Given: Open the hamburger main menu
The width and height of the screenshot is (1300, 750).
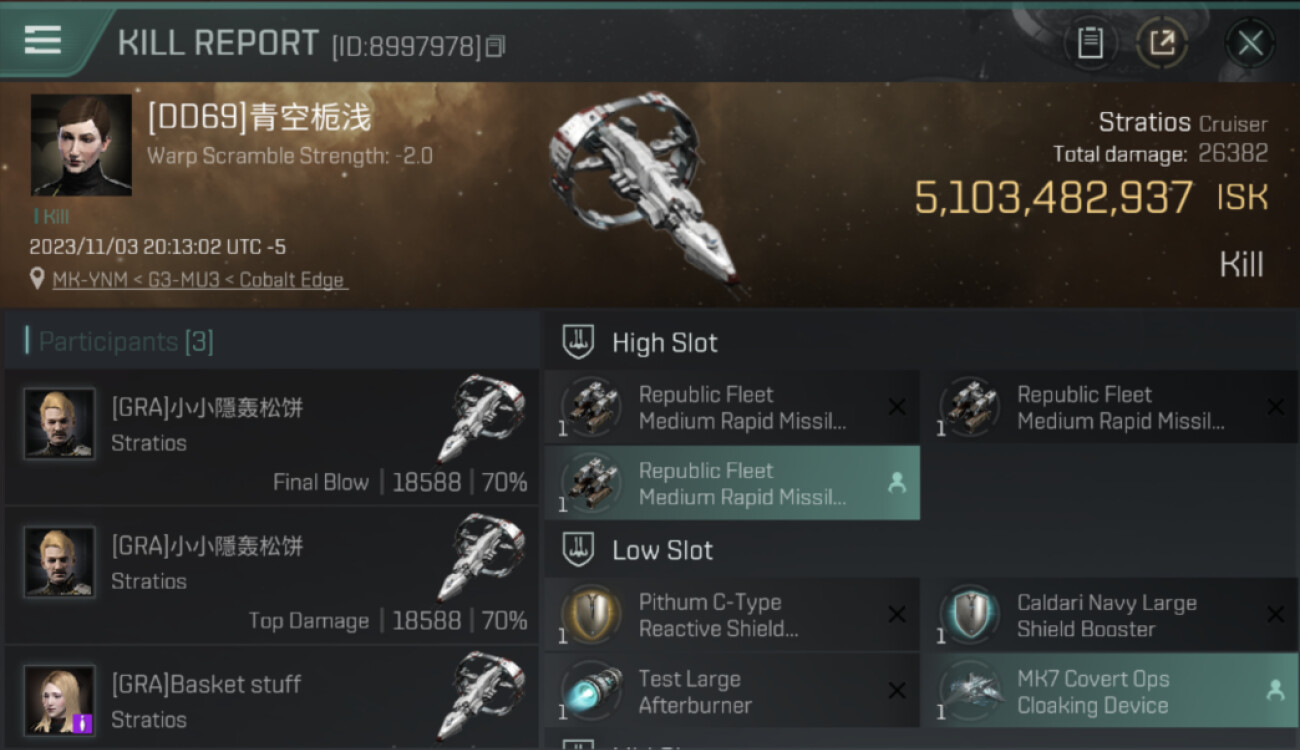Looking at the screenshot, I should coord(43,40).
